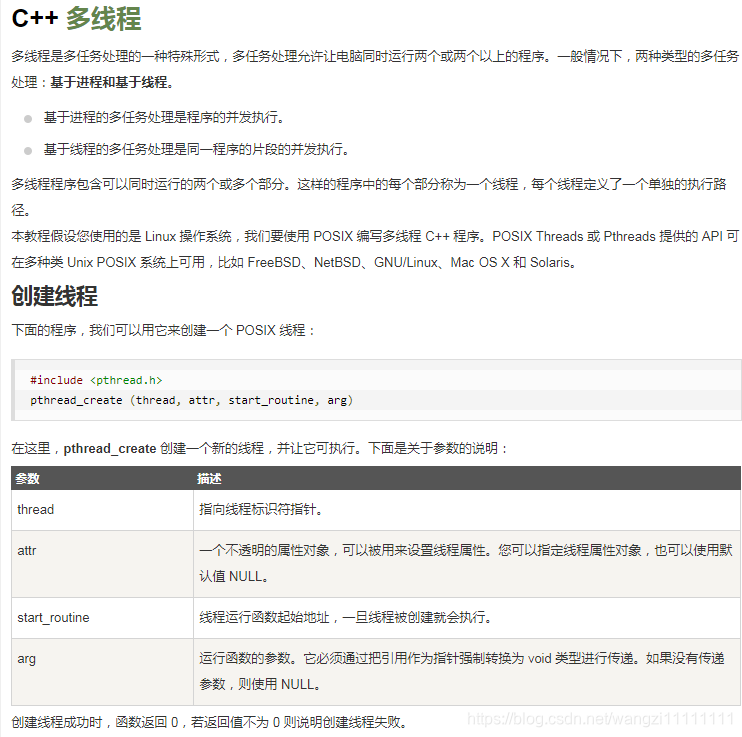Click the '#include <pthread.h>' code line
Screen dimensions: 742x737
point(96,380)
